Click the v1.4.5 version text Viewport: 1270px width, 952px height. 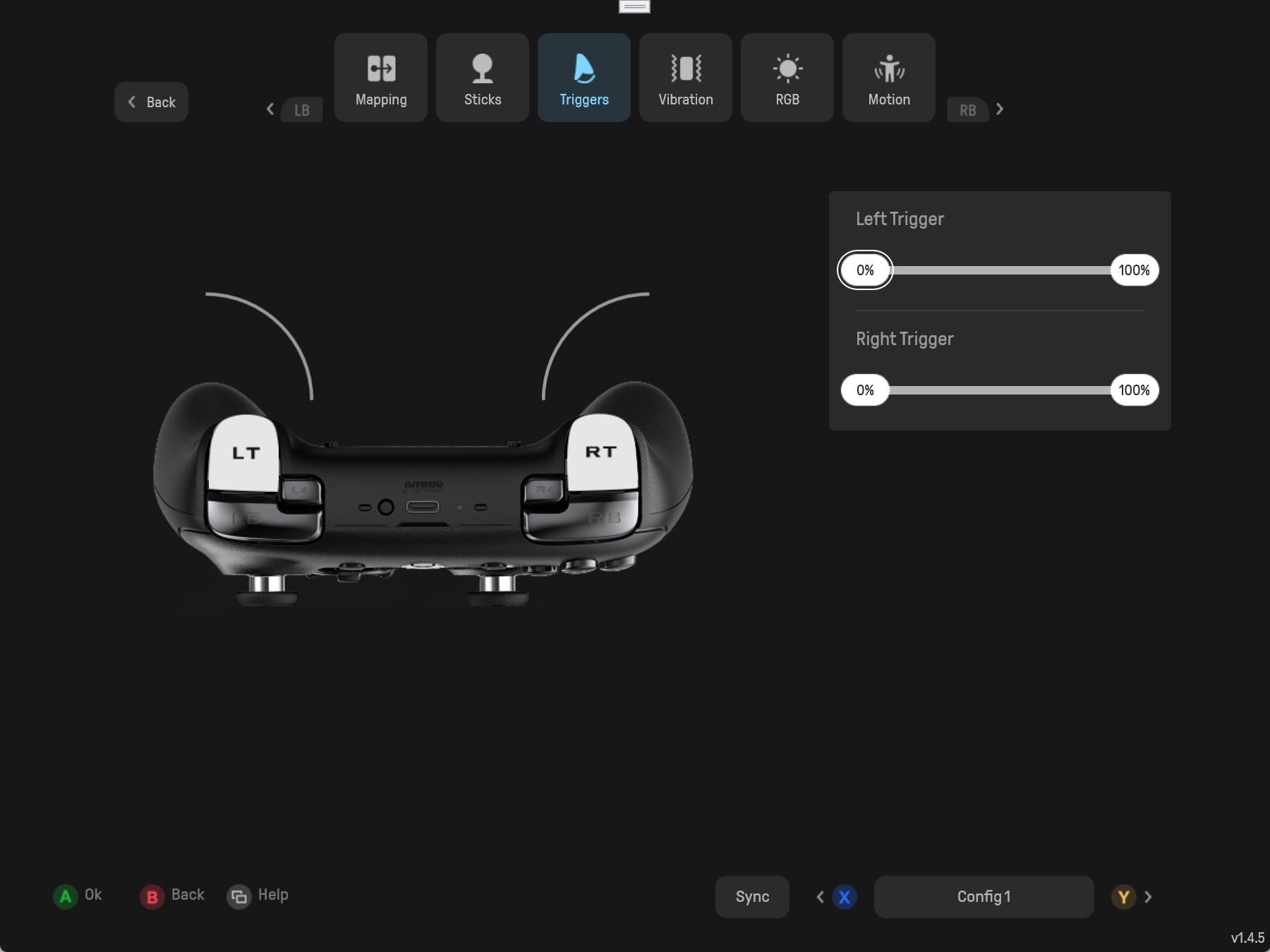pos(1247,938)
